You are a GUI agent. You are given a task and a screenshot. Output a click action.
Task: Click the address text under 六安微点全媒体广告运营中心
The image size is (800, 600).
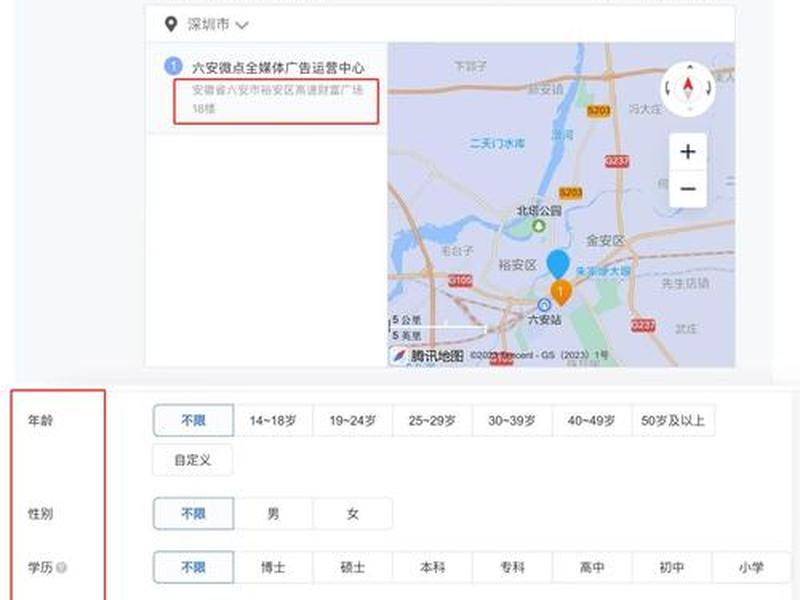point(277,99)
